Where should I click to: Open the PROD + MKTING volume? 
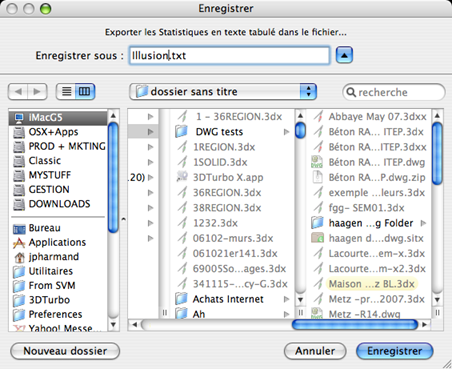[x=58, y=146]
